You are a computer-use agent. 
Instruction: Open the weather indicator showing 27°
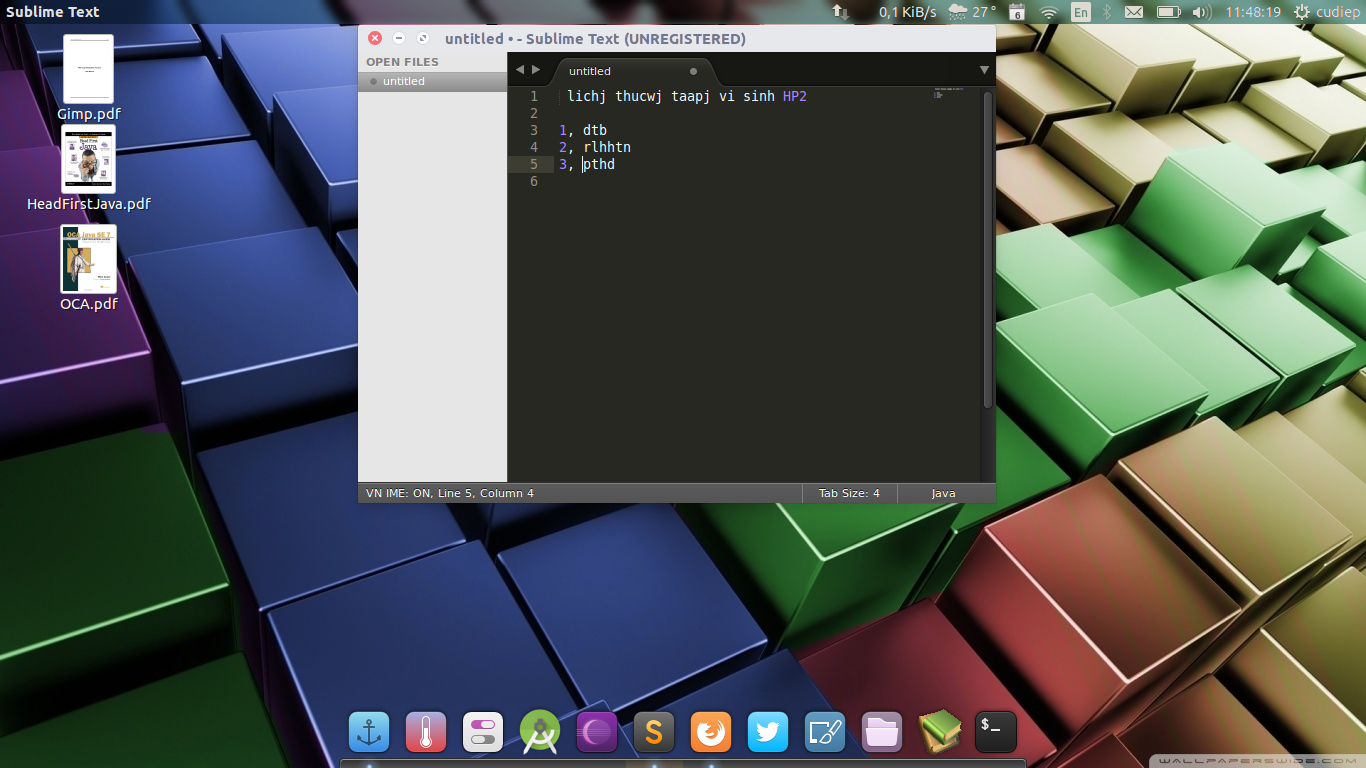click(x=972, y=12)
